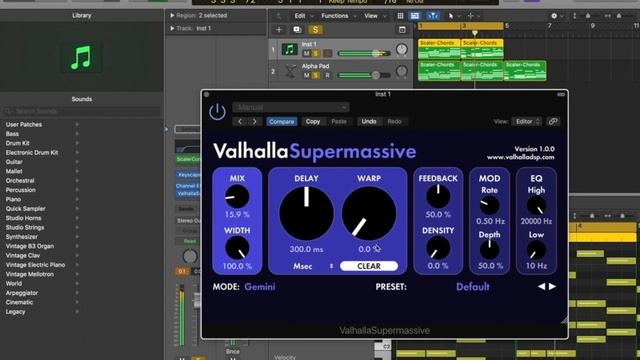Click the Inst 1 pan knob
Viewport: 640px width, 360px height.
[x=402, y=50]
